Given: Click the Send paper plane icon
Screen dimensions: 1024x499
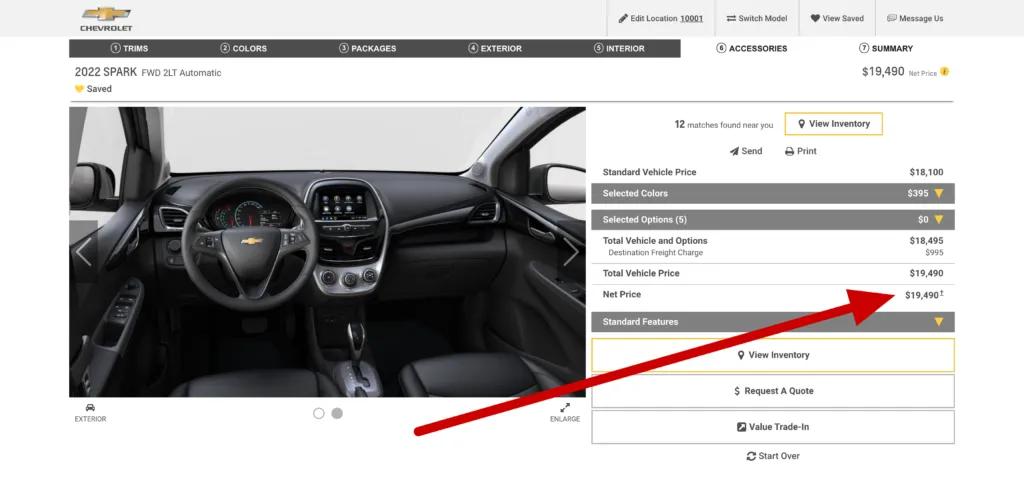Looking at the screenshot, I should 733,151.
